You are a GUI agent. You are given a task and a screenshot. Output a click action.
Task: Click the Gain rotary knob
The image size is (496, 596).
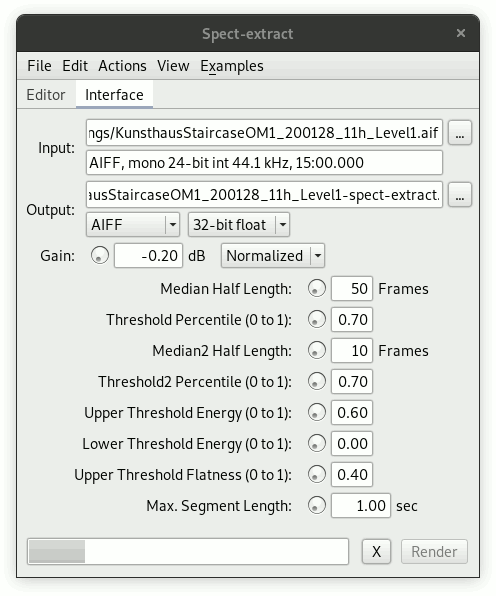100,255
